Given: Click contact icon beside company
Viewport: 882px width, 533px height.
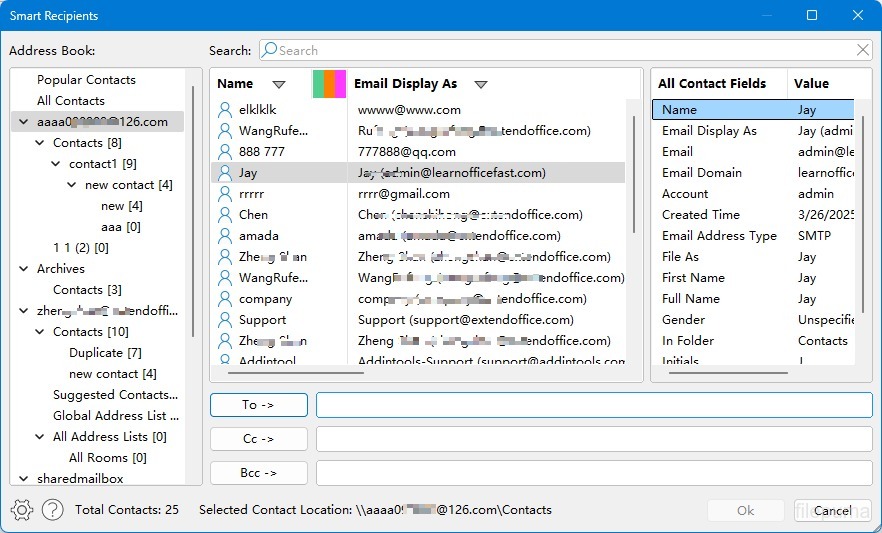Looking at the screenshot, I should [x=225, y=299].
